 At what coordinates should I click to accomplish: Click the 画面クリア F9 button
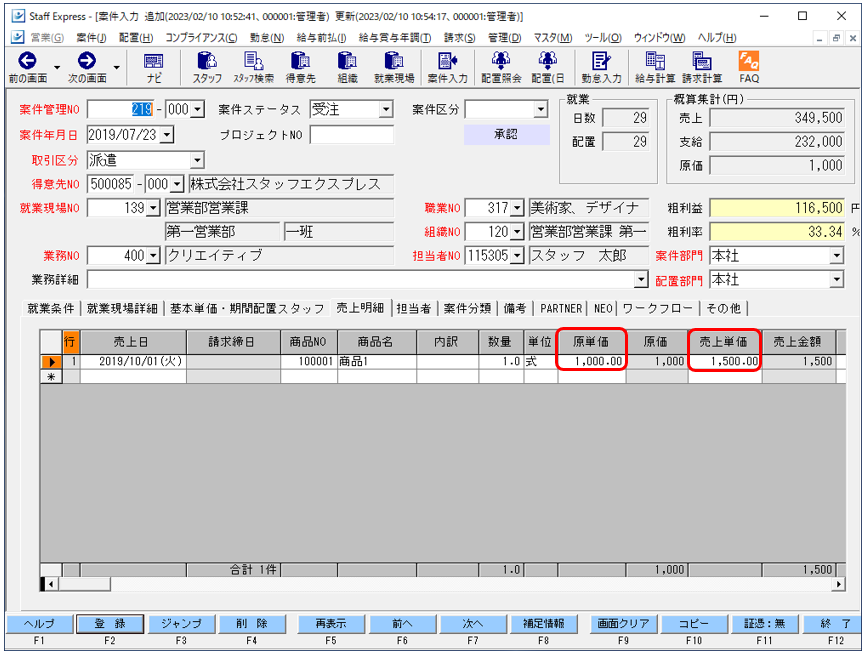tap(623, 624)
